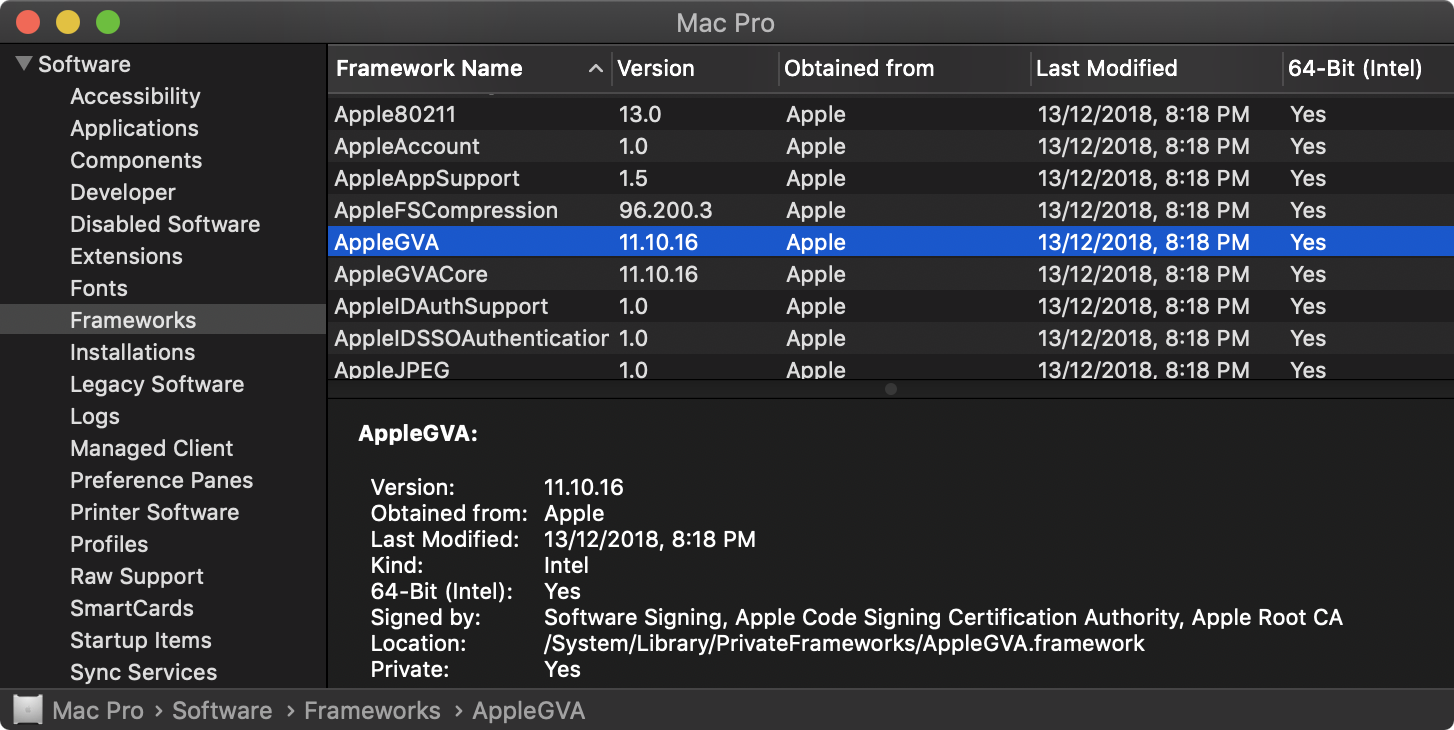Select Applications in the sidebar
Image resolution: width=1454 pixels, height=730 pixels.
134,128
